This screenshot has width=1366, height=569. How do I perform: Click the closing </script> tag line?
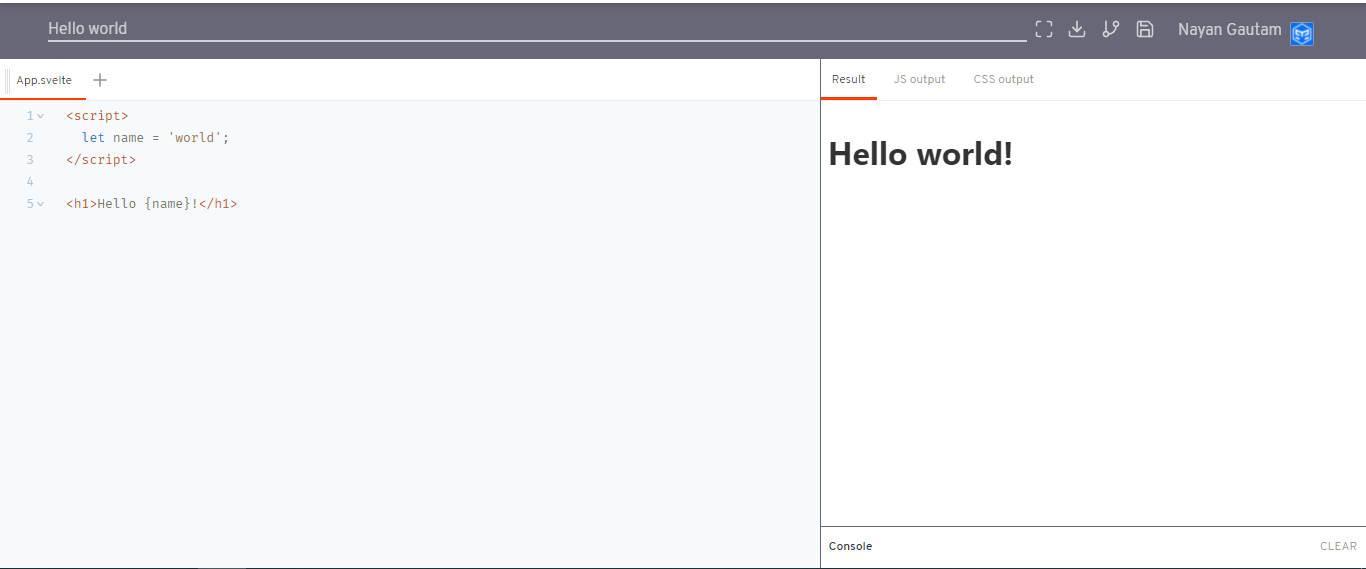tap(101, 160)
